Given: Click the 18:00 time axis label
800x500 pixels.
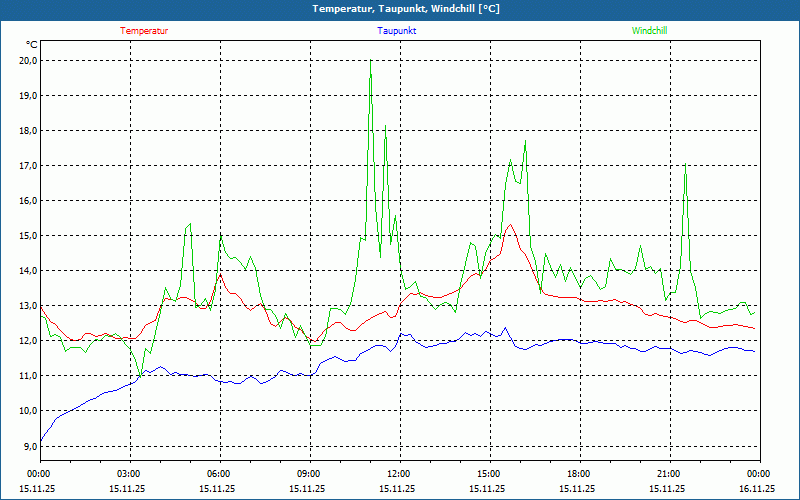Looking at the screenshot, I should pos(579,474).
